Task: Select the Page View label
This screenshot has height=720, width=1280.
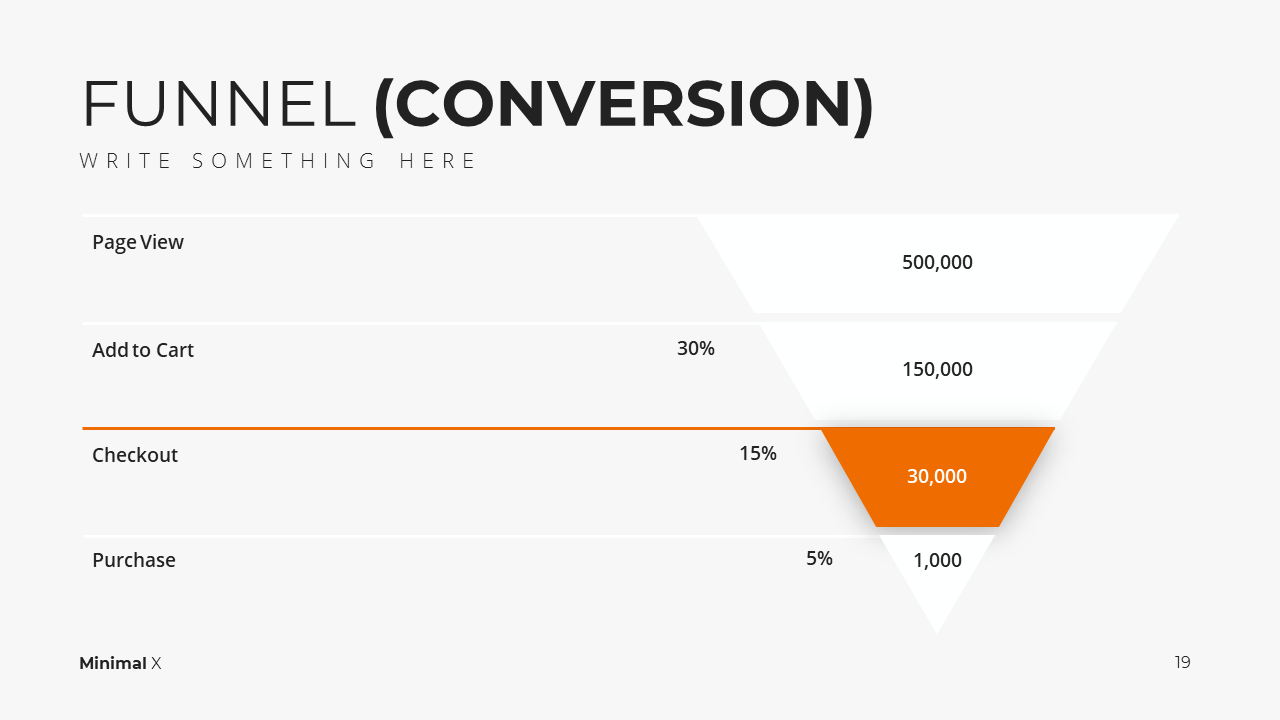Action: click(x=138, y=242)
